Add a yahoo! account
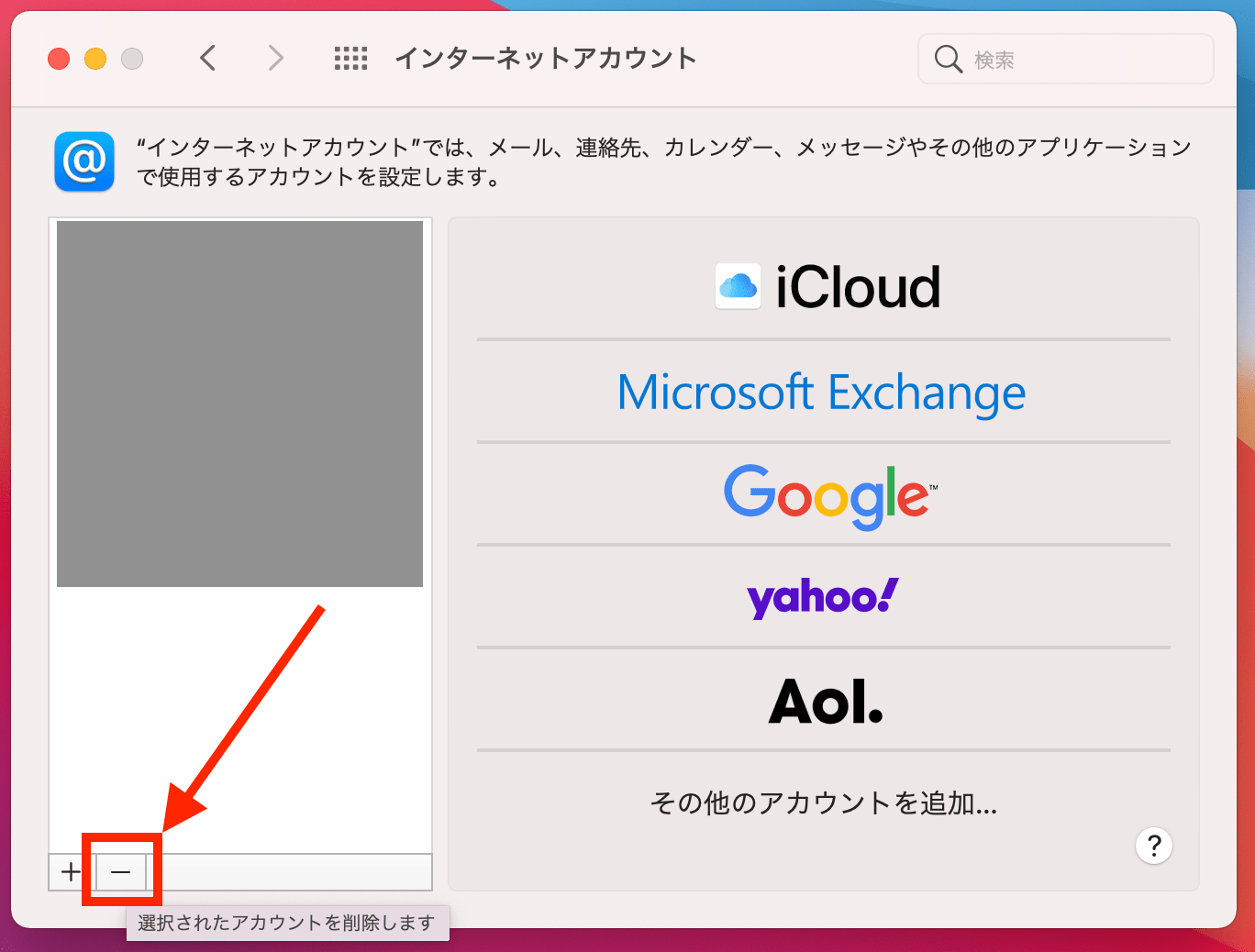This screenshot has height=952, width=1255. click(824, 598)
